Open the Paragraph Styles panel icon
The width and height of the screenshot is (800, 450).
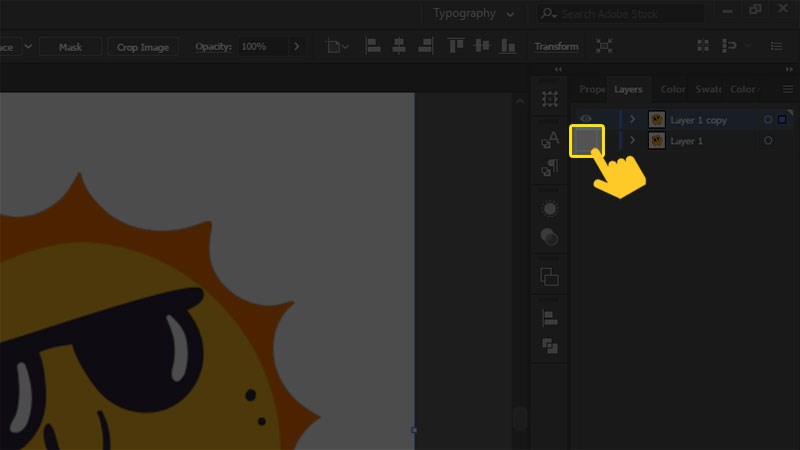click(550, 168)
